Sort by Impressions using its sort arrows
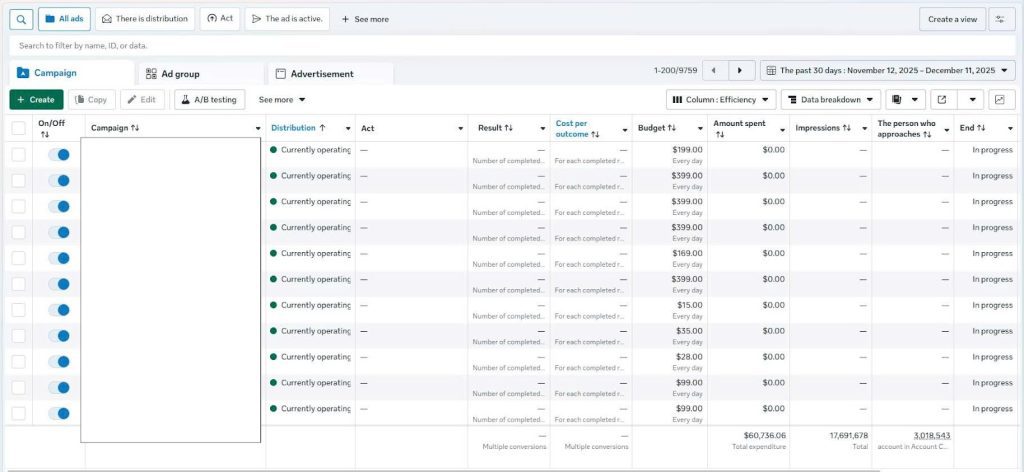 pos(846,128)
